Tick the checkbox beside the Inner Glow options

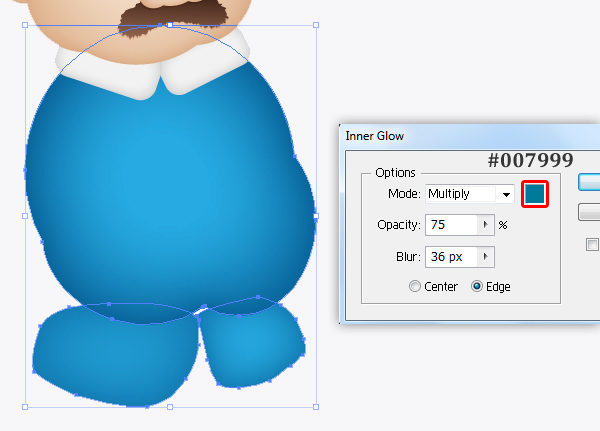[x=592, y=244]
